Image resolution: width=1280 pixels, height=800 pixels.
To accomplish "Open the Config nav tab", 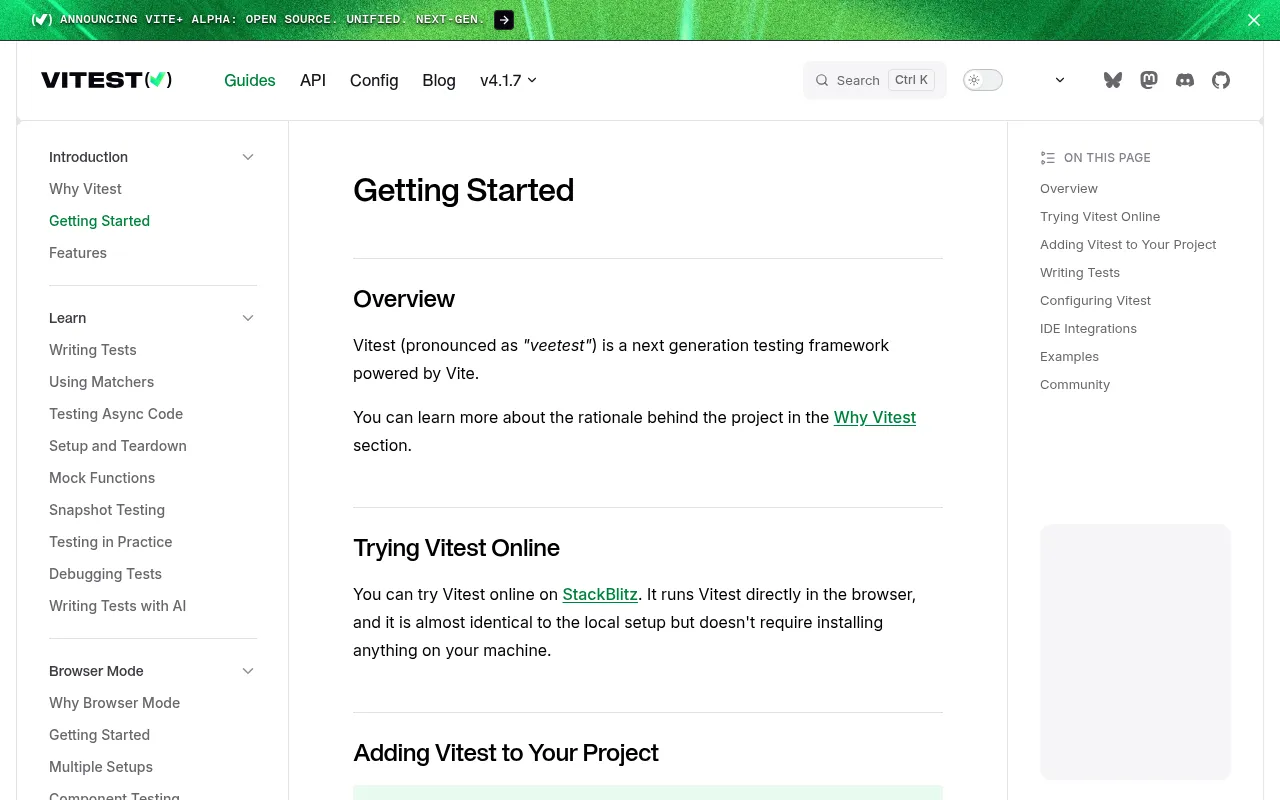I will point(374,80).
